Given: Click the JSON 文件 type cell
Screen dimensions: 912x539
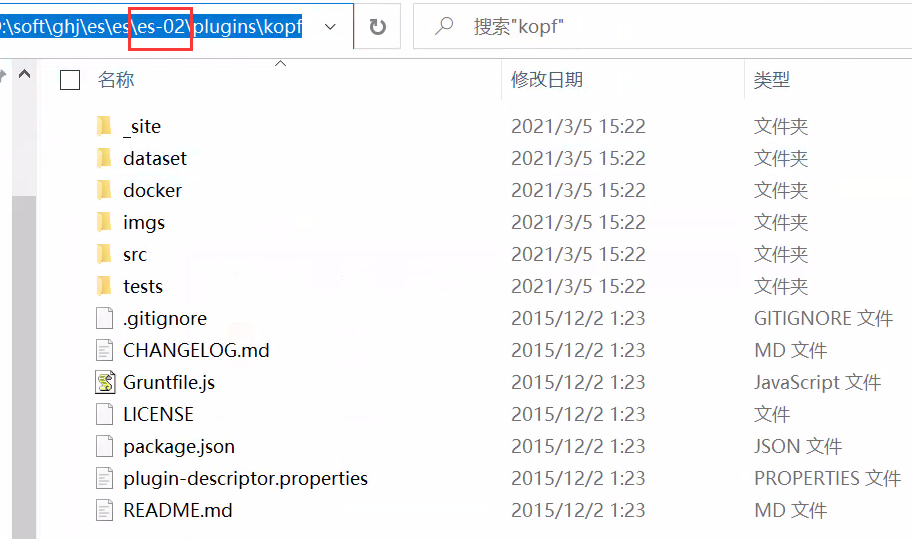Looking at the screenshot, I should pyautogui.click(x=797, y=446).
